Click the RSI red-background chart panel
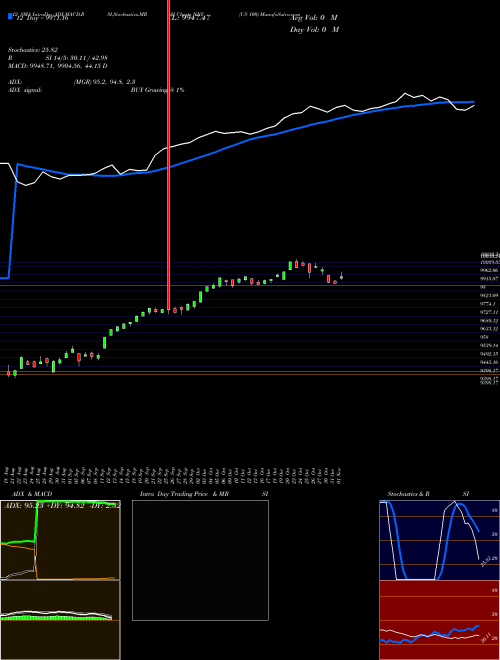This screenshot has height=660, width=500. coord(439,620)
